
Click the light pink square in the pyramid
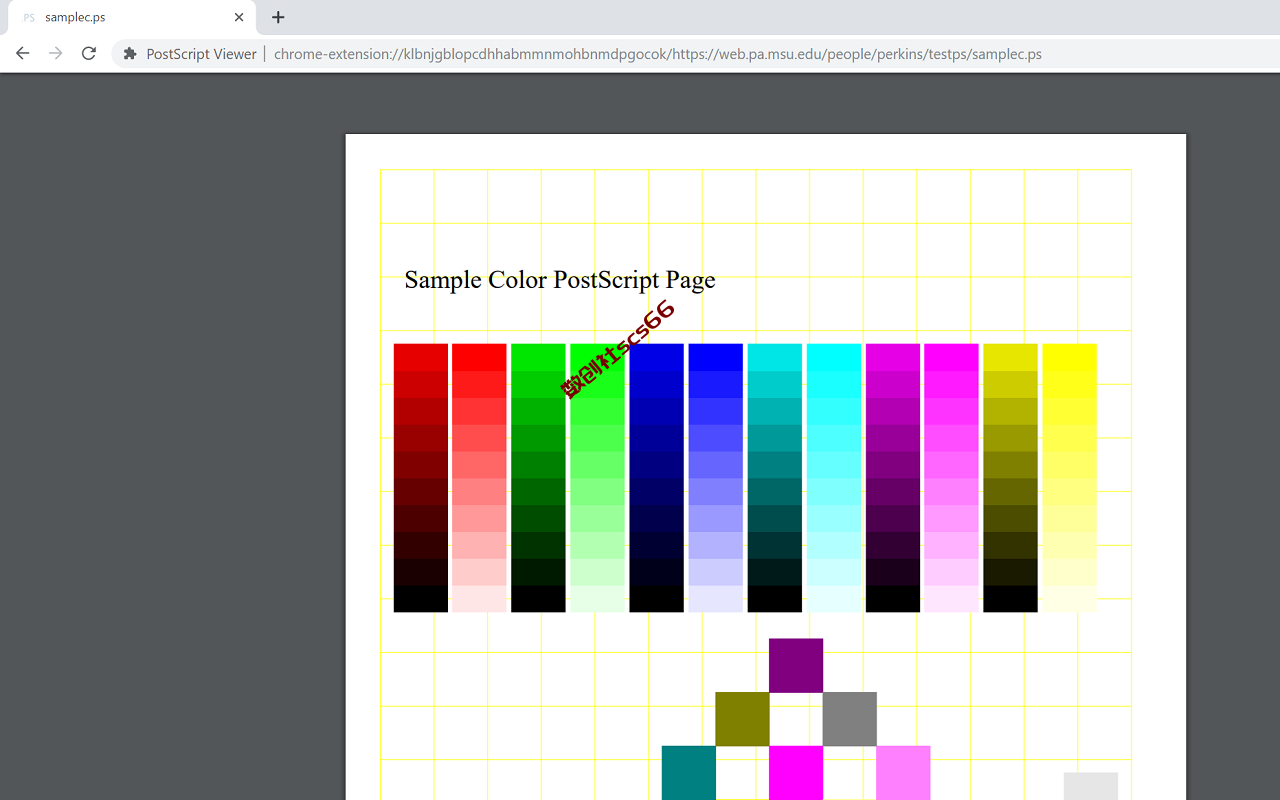[903, 773]
